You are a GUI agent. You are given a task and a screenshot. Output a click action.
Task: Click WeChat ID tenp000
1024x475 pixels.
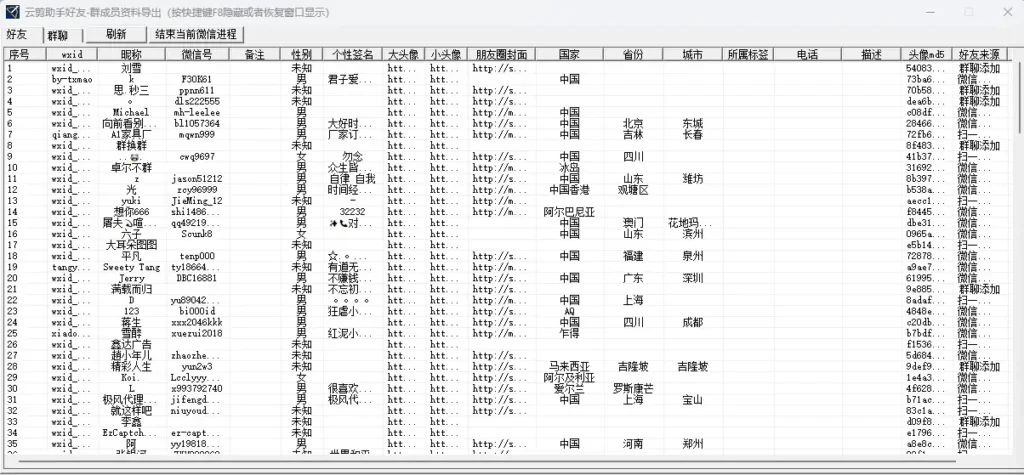pyautogui.click(x=197, y=256)
